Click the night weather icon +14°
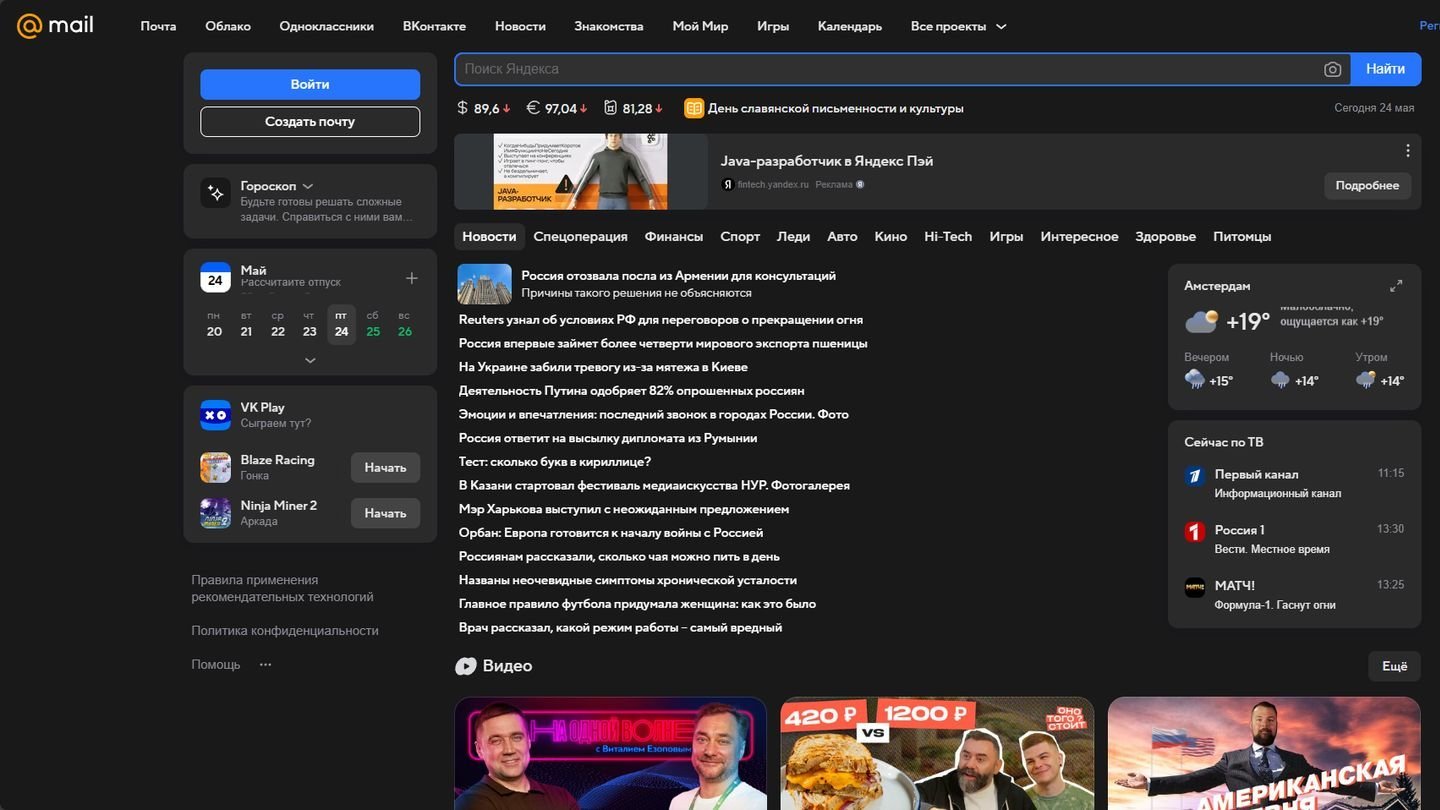This screenshot has width=1440, height=810. 1280,379
